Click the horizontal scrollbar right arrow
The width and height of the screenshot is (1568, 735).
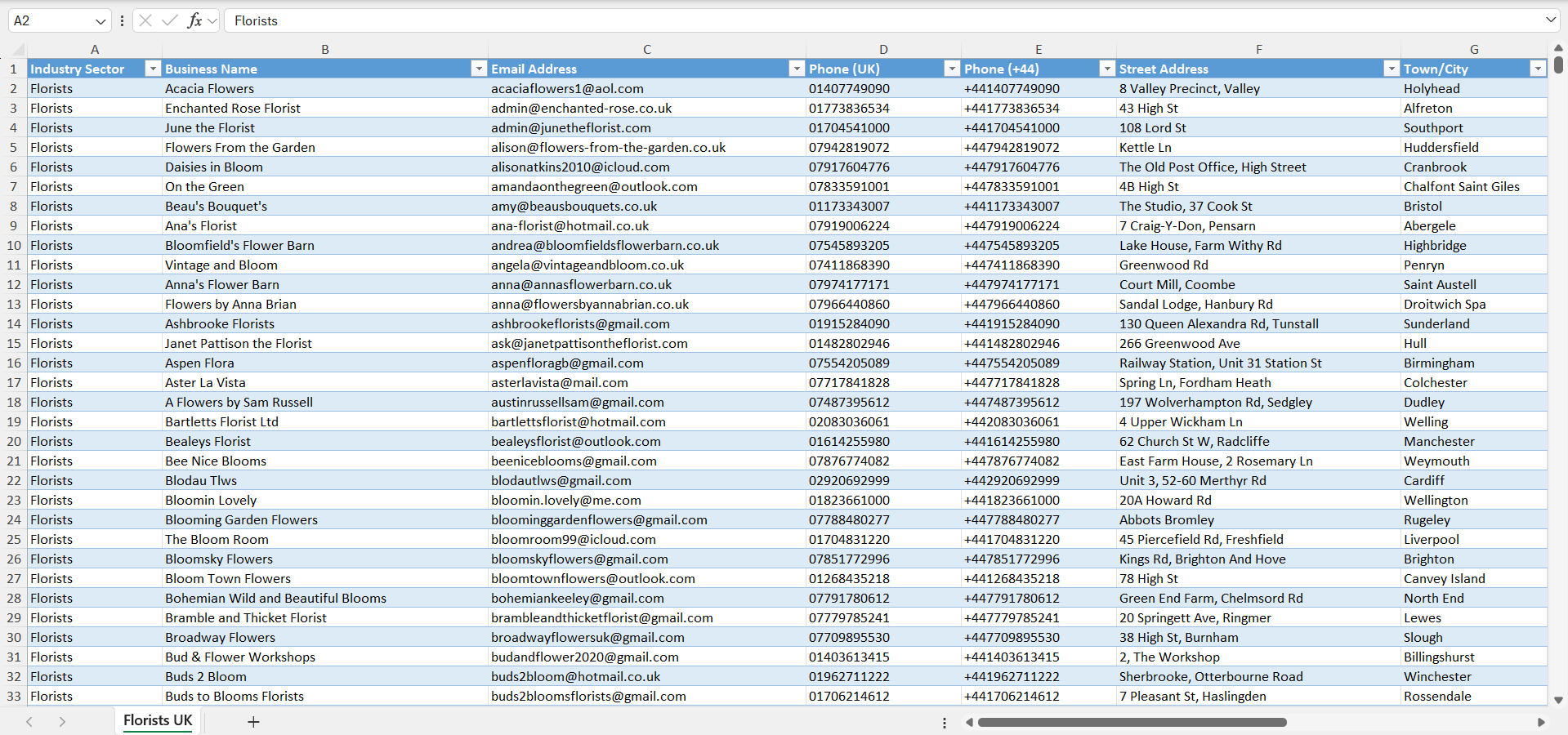[1541, 722]
